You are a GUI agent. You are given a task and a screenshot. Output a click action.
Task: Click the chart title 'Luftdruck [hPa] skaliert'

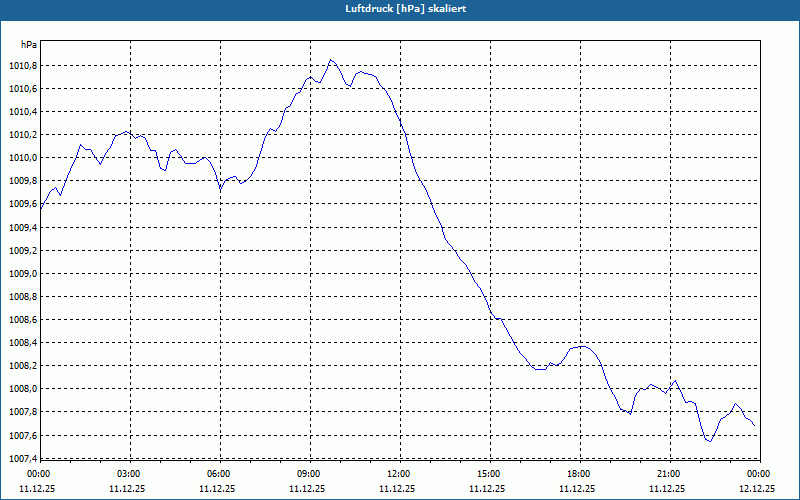pos(405,9)
